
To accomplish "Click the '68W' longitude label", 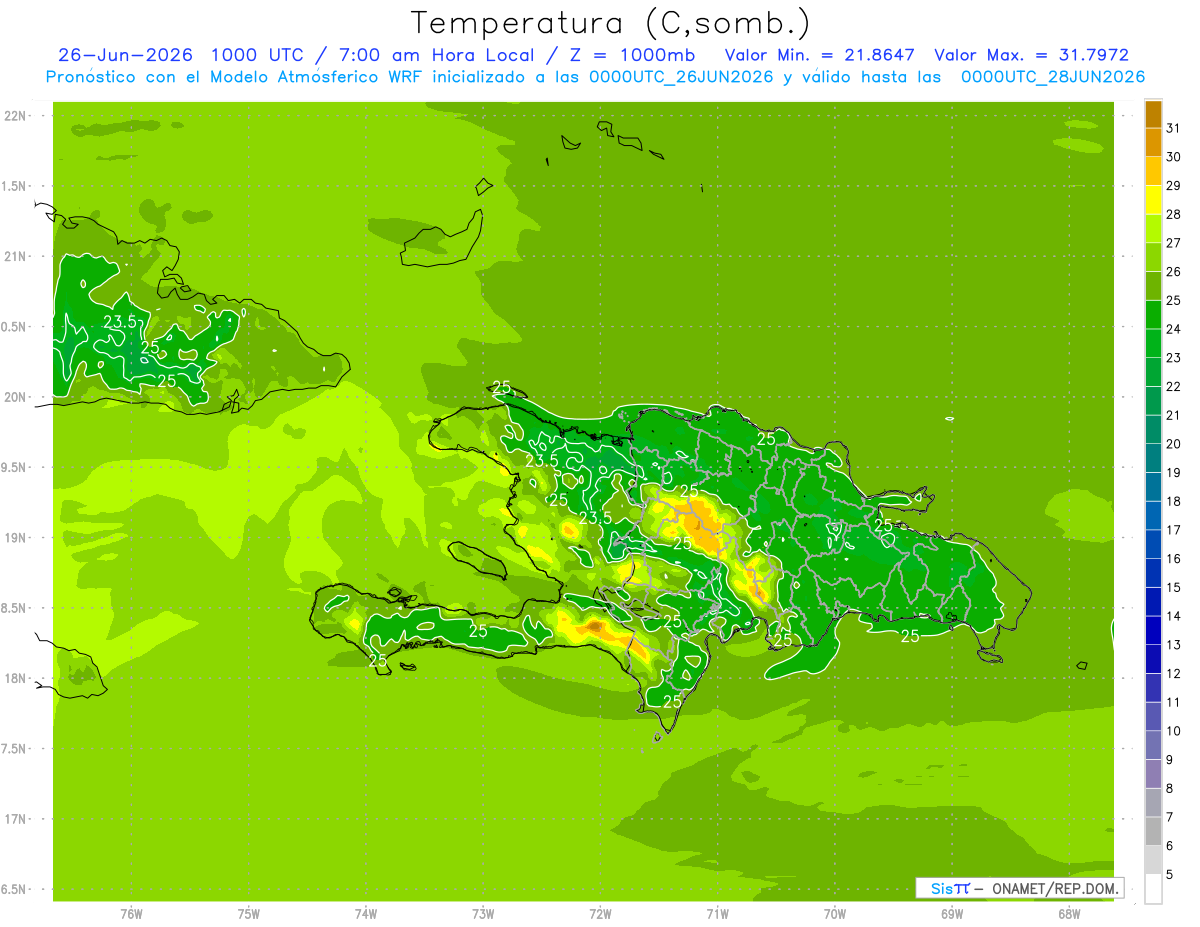I will (x=1069, y=914).
